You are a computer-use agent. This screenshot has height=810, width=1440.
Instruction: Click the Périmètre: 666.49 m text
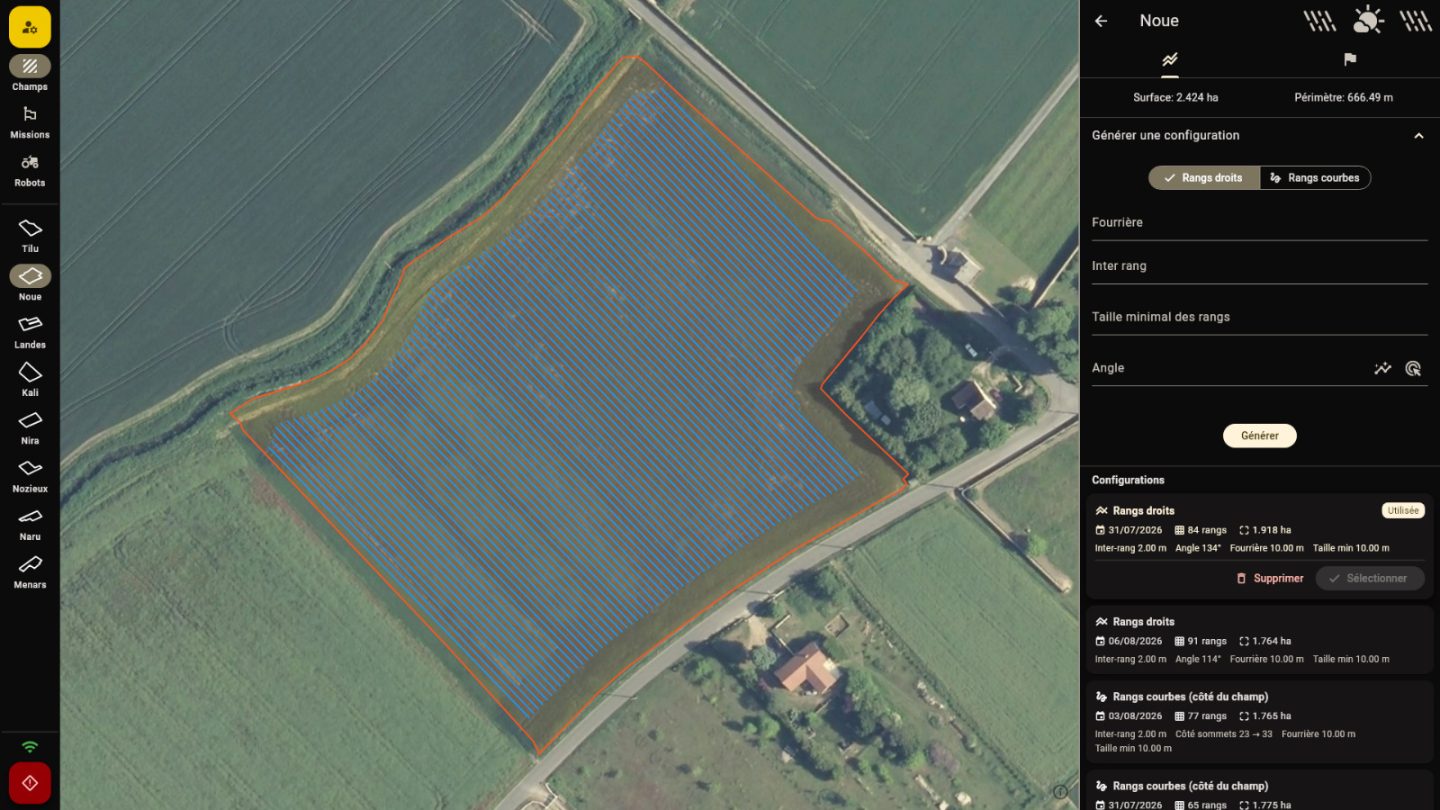(1344, 98)
